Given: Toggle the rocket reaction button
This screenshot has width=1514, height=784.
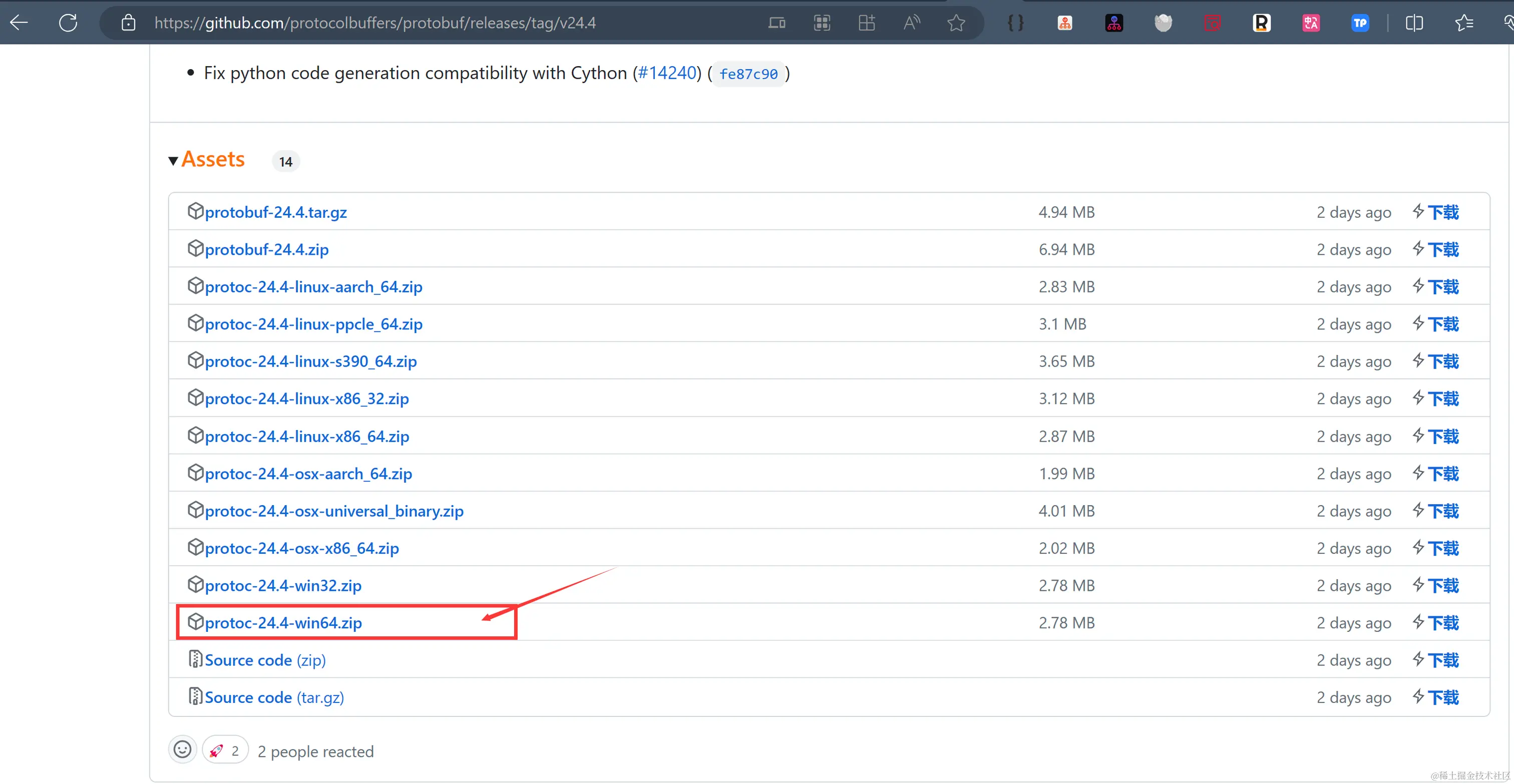Looking at the screenshot, I should pos(225,750).
